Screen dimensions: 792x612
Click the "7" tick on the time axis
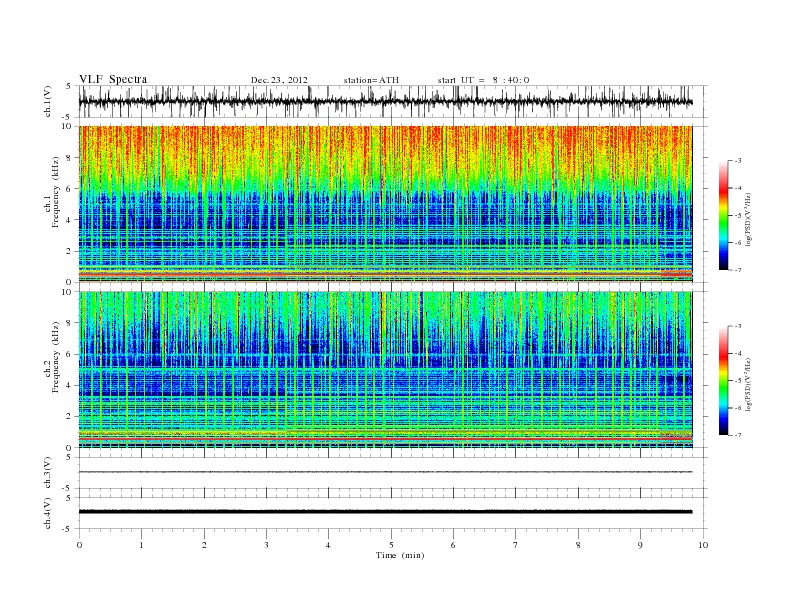[x=516, y=545]
